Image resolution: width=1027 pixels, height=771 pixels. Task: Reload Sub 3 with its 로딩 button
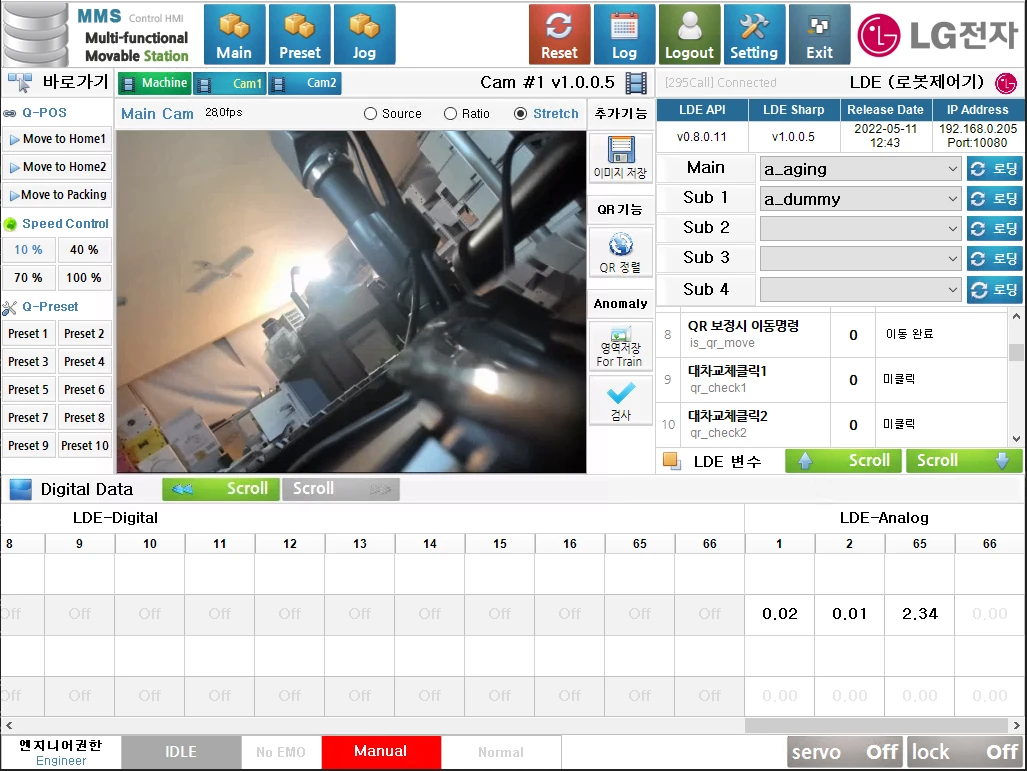(x=994, y=259)
